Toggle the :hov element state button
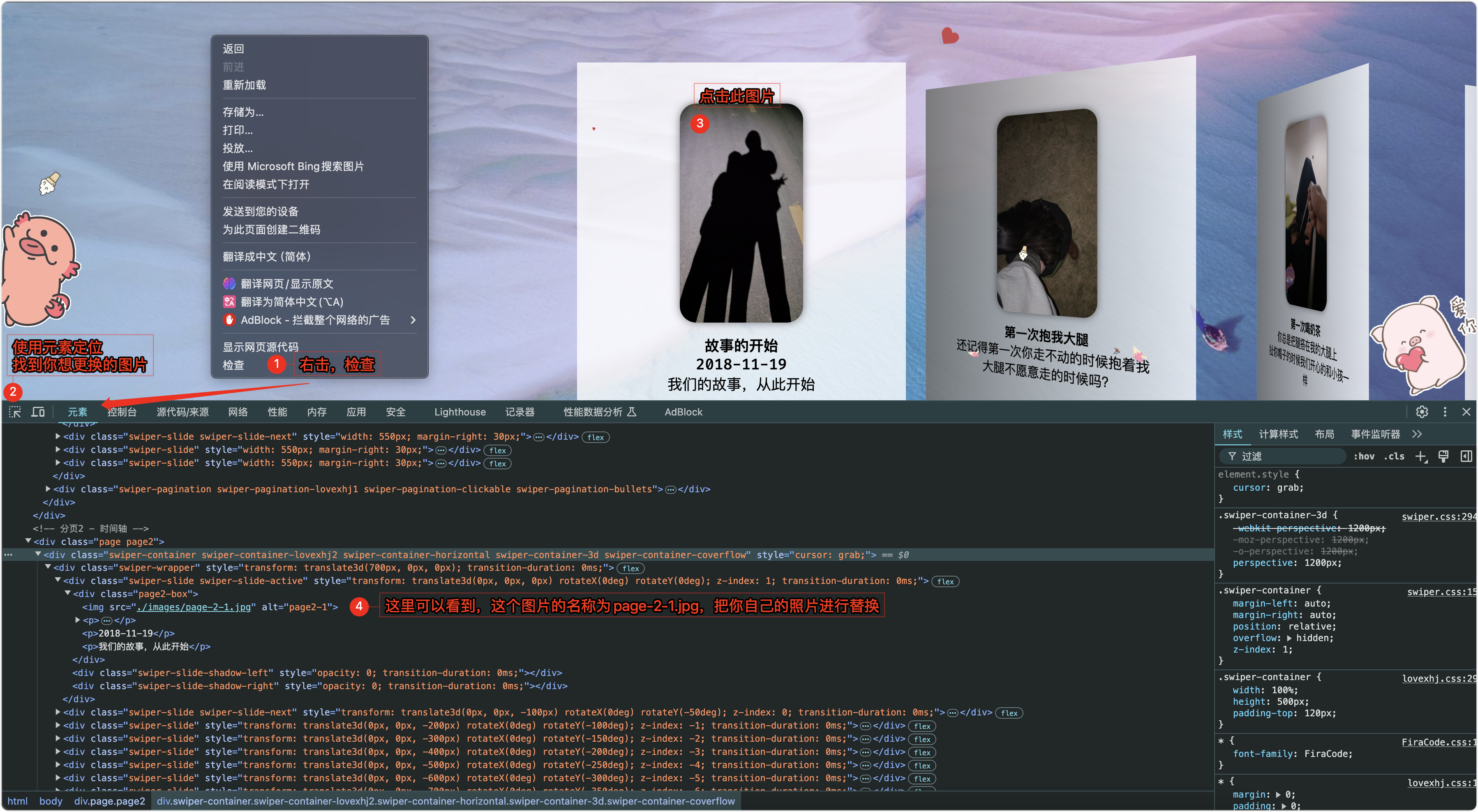This screenshot has height=812, width=1478. [1364, 457]
